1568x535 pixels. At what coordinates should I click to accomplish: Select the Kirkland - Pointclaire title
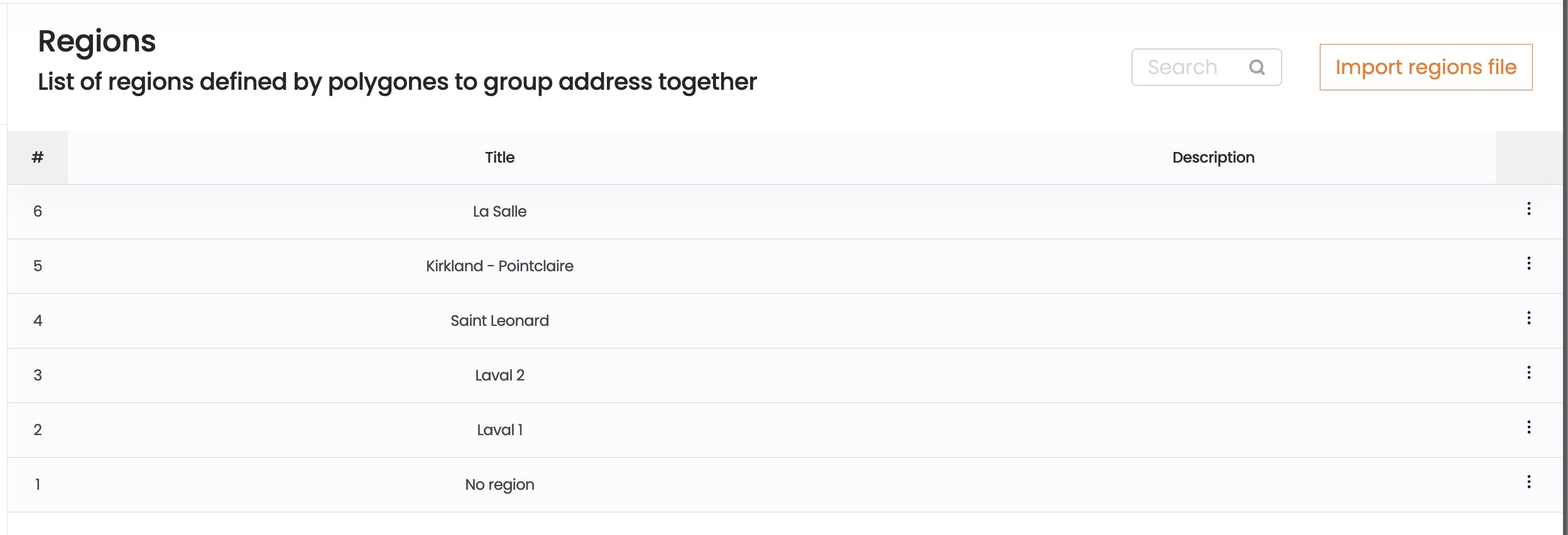click(499, 266)
